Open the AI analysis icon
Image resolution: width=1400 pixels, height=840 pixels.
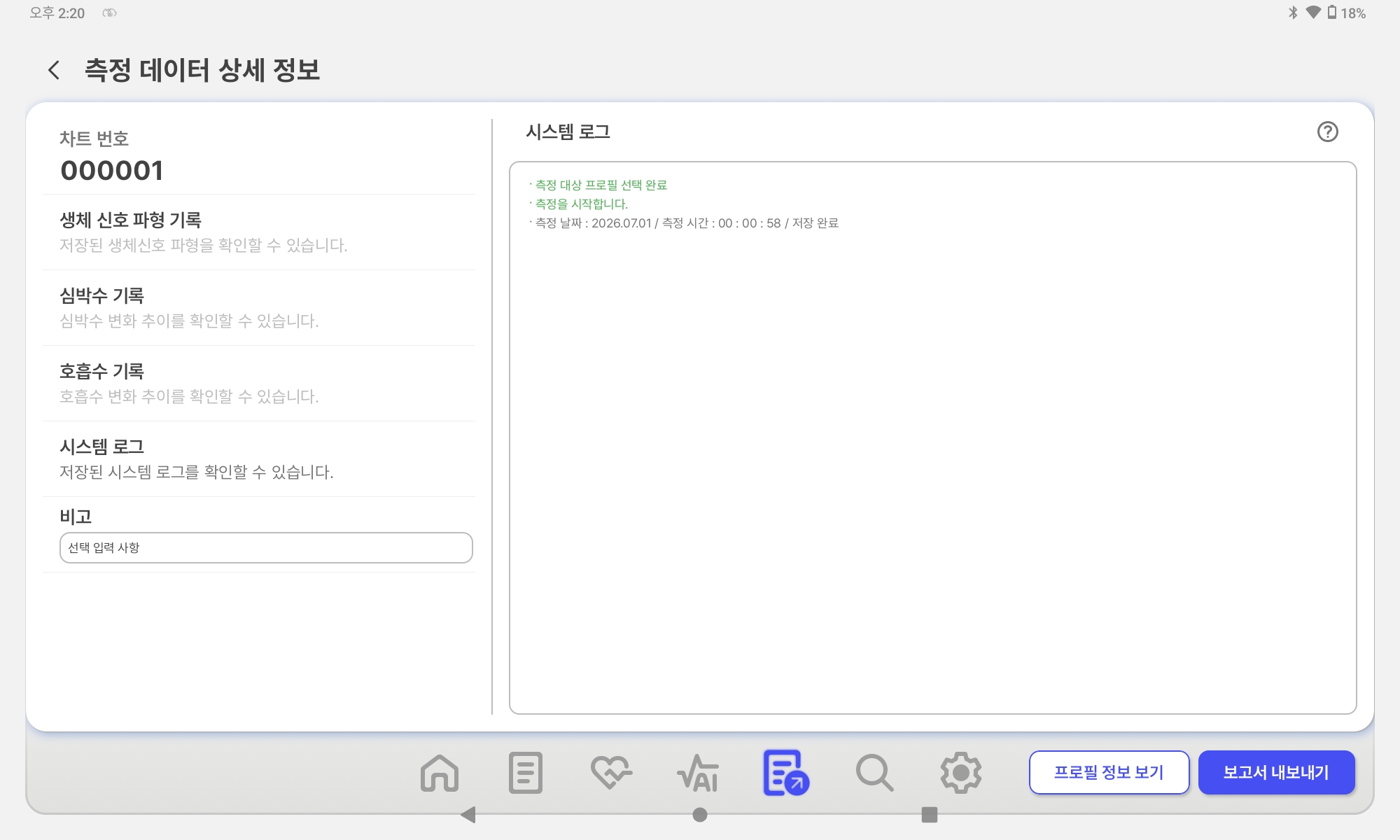pyautogui.click(x=698, y=773)
